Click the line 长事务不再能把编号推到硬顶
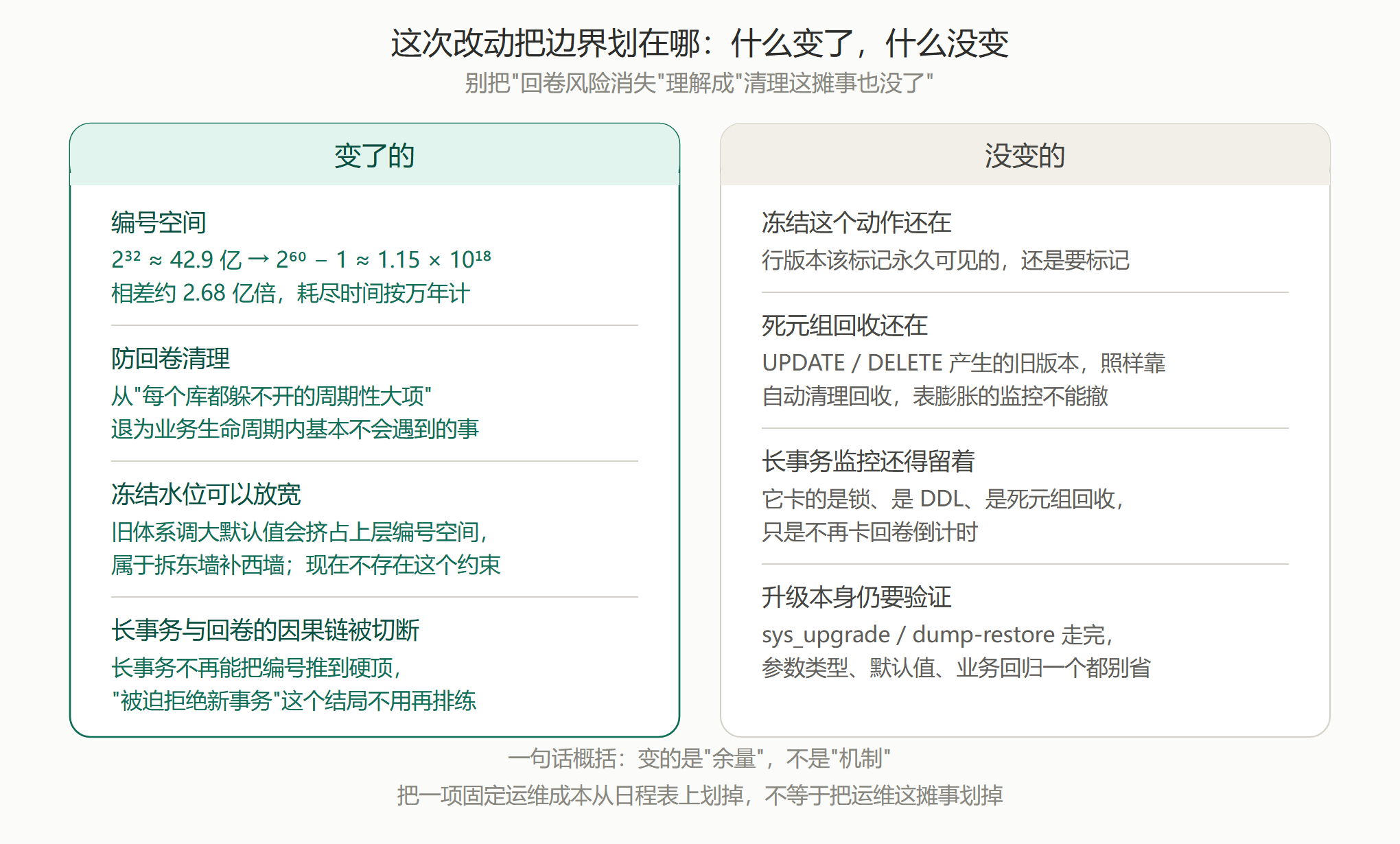 pos(256,667)
